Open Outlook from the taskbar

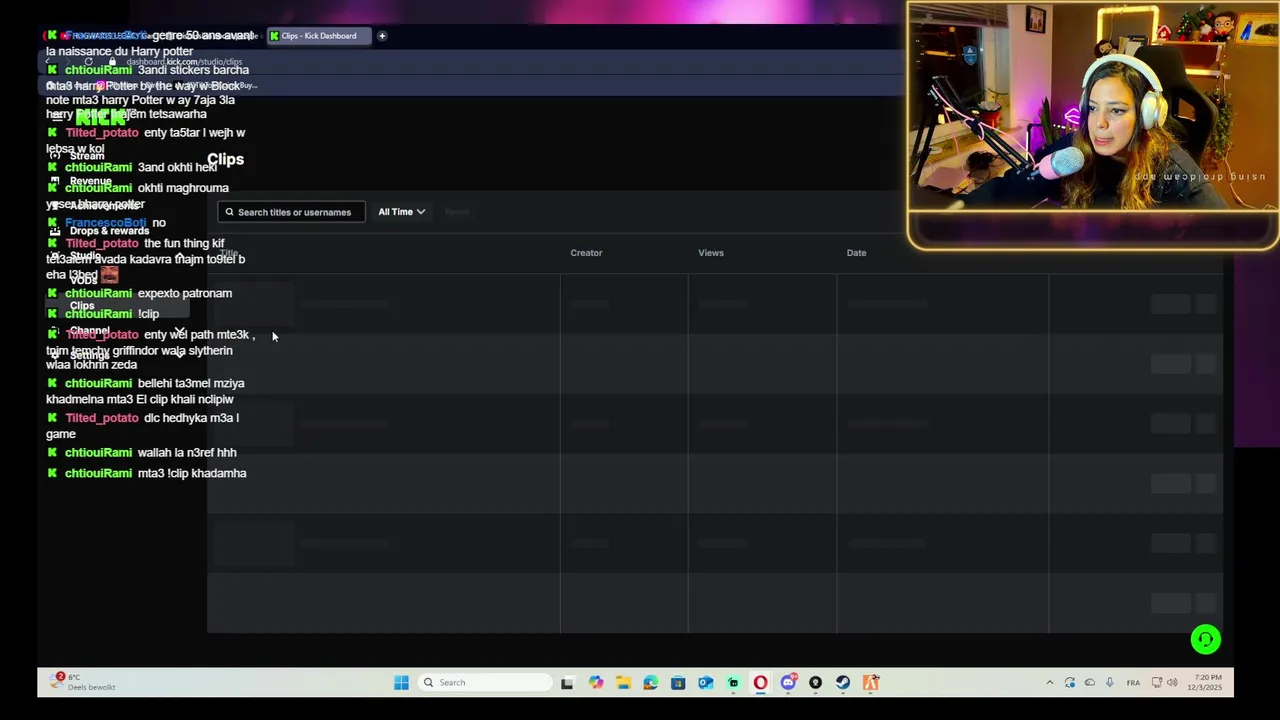click(x=705, y=683)
